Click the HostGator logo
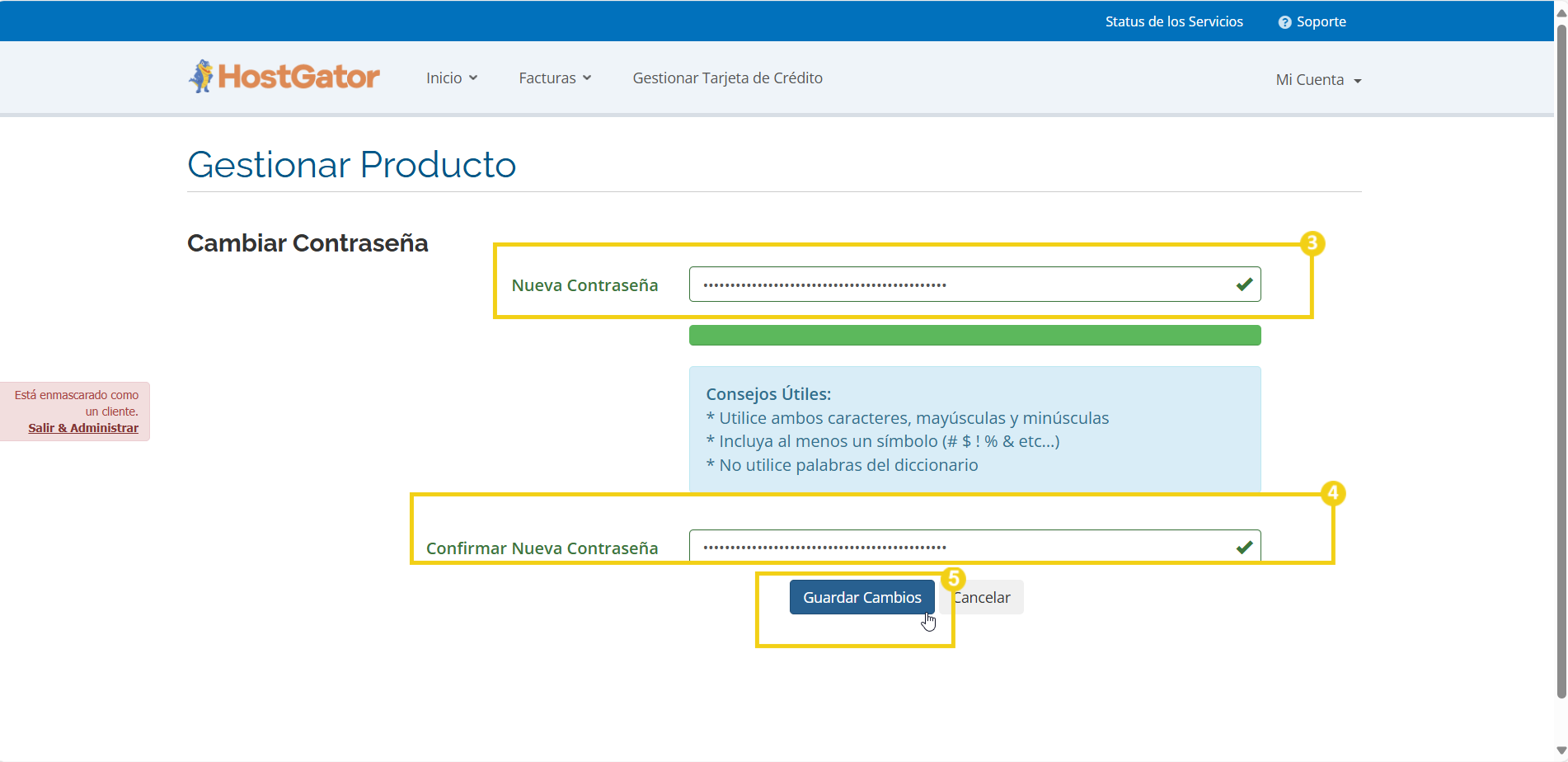 pos(284,77)
